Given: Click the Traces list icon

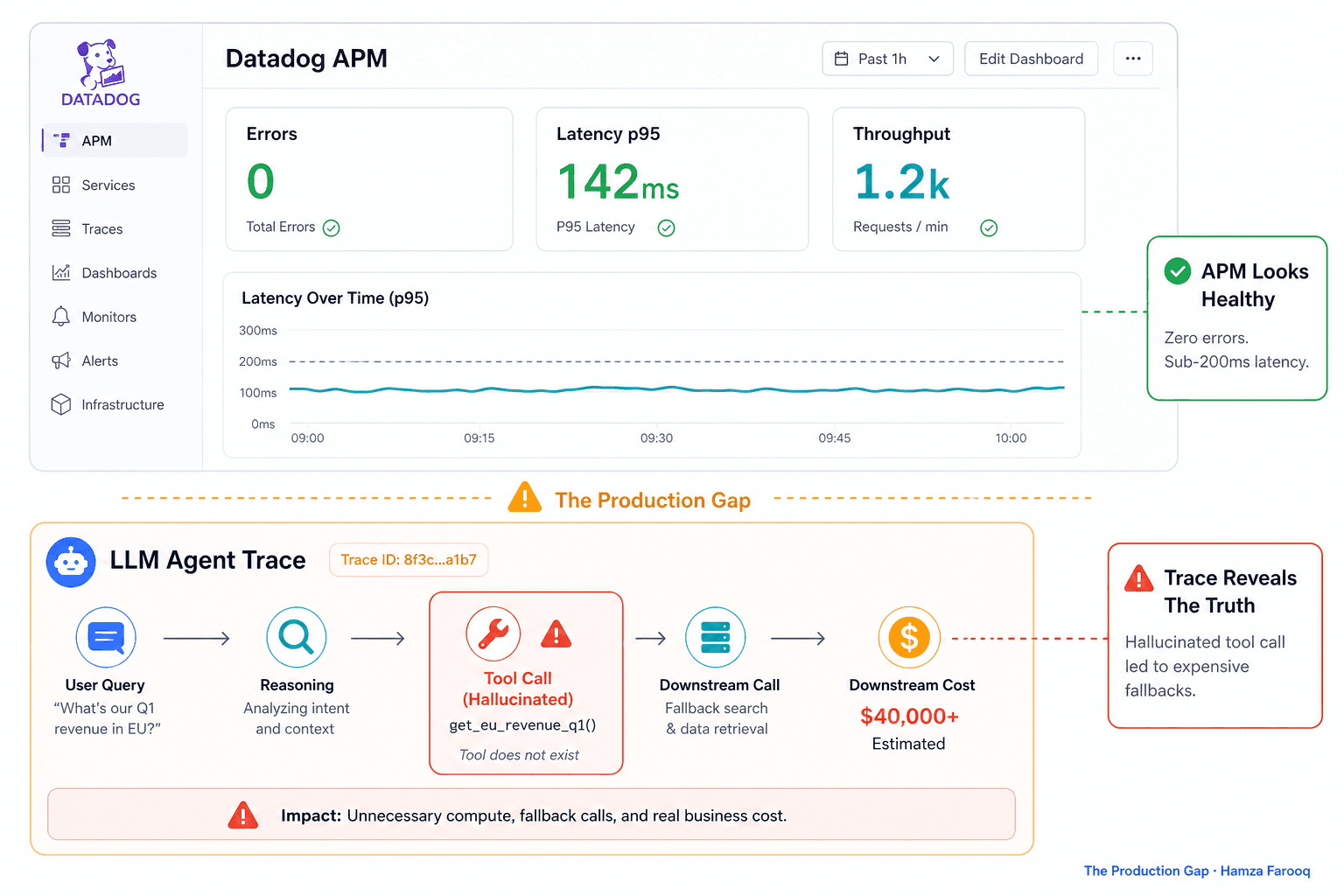Looking at the screenshot, I should click(61, 228).
